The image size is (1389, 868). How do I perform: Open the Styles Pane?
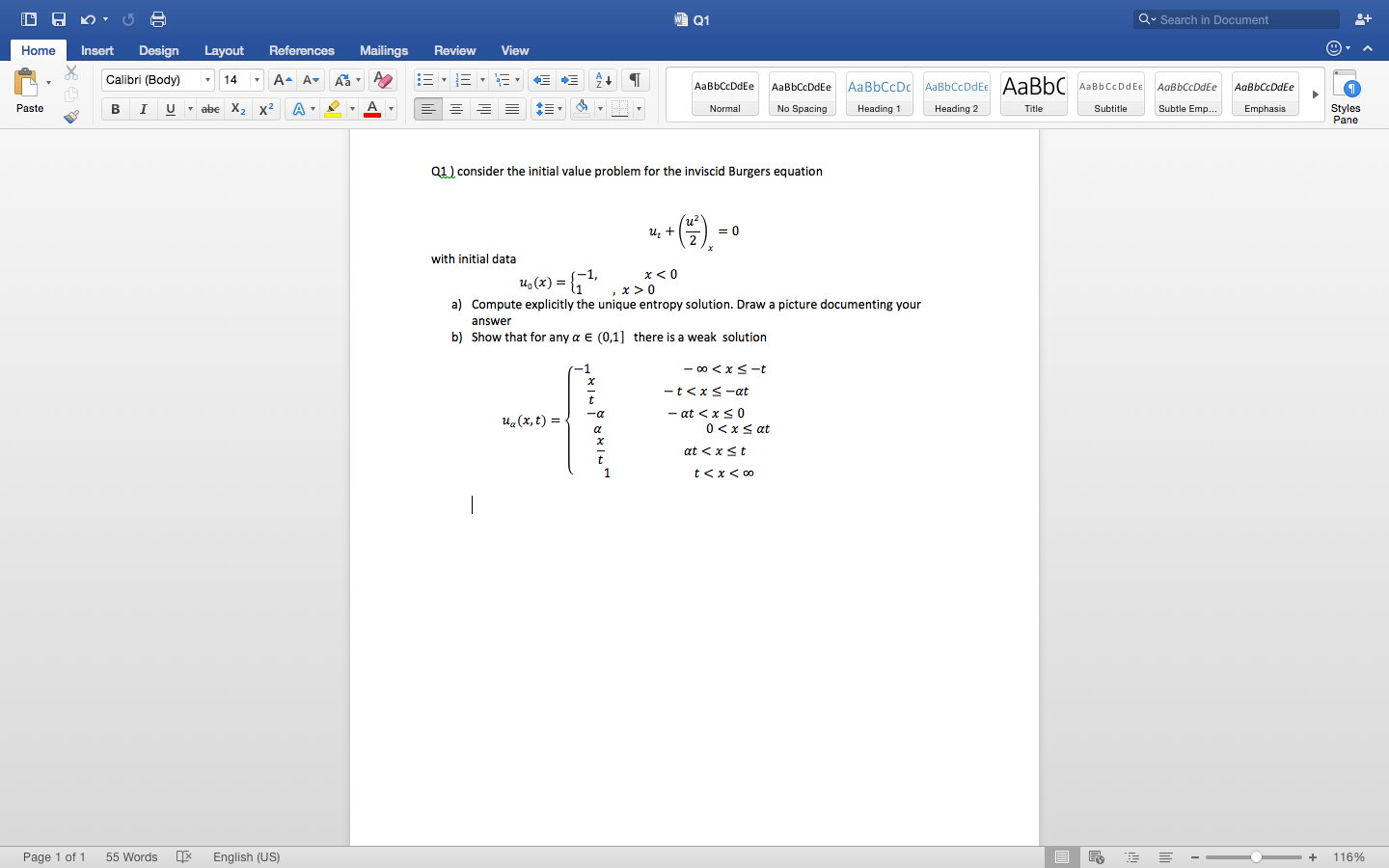(x=1346, y=94)
